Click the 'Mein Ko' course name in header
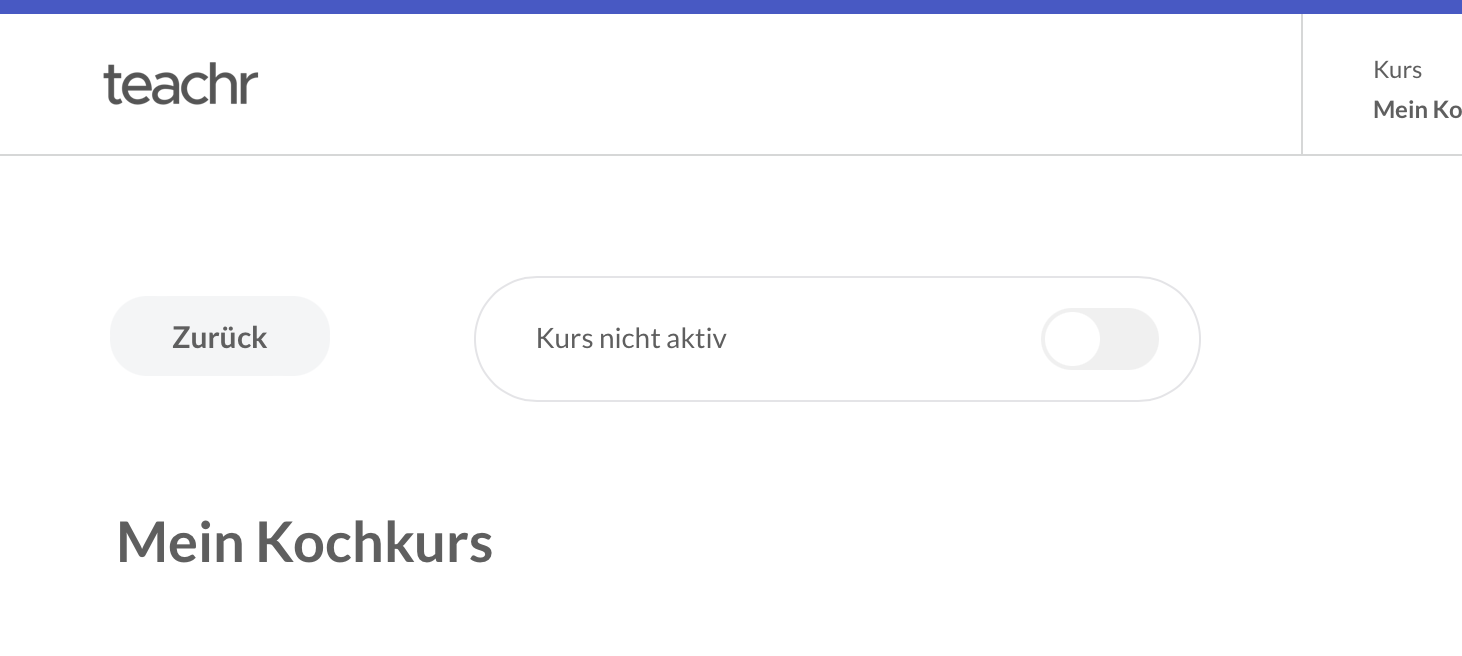The width and height of the screenshot is (1462, 656). click(x=1417, y=110)
